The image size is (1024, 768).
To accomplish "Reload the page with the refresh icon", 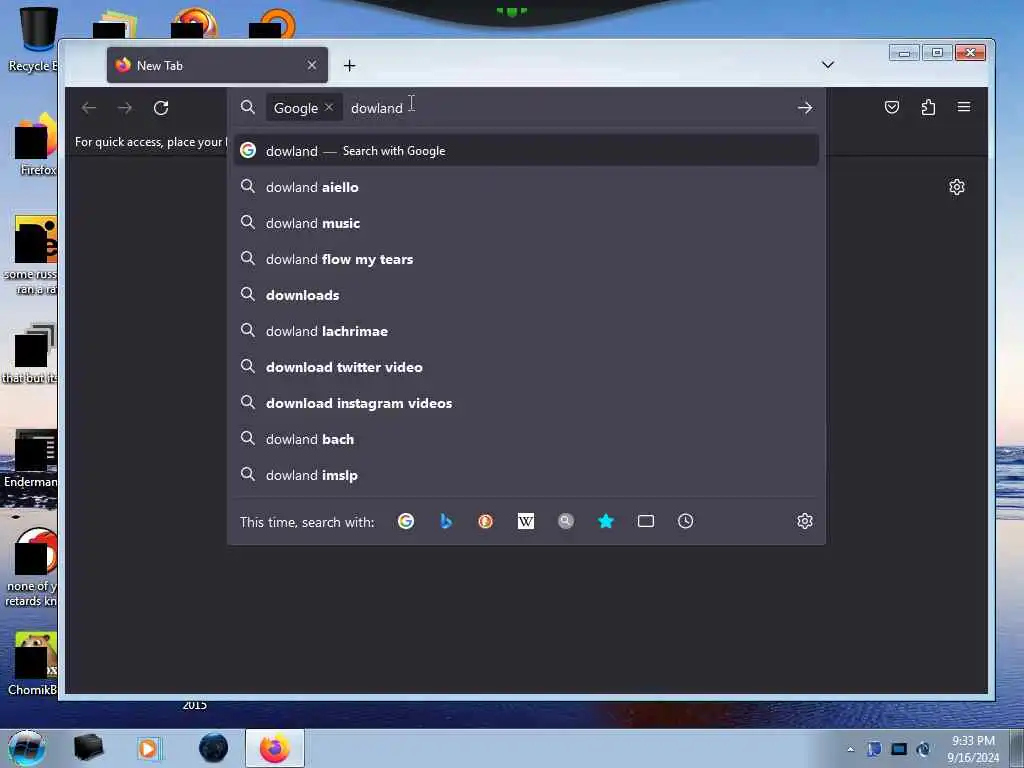I will (161, 108).
